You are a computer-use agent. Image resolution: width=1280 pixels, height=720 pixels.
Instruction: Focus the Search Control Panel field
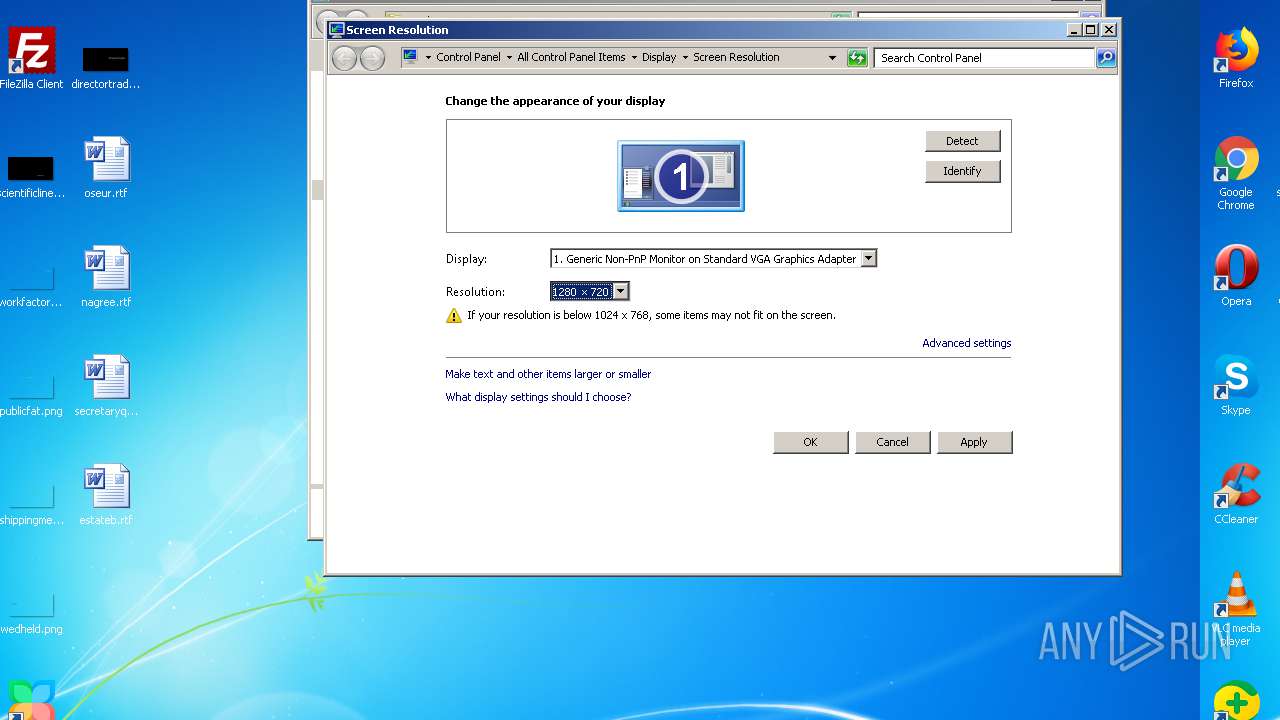pyautogui.click(x=985, y=58)
